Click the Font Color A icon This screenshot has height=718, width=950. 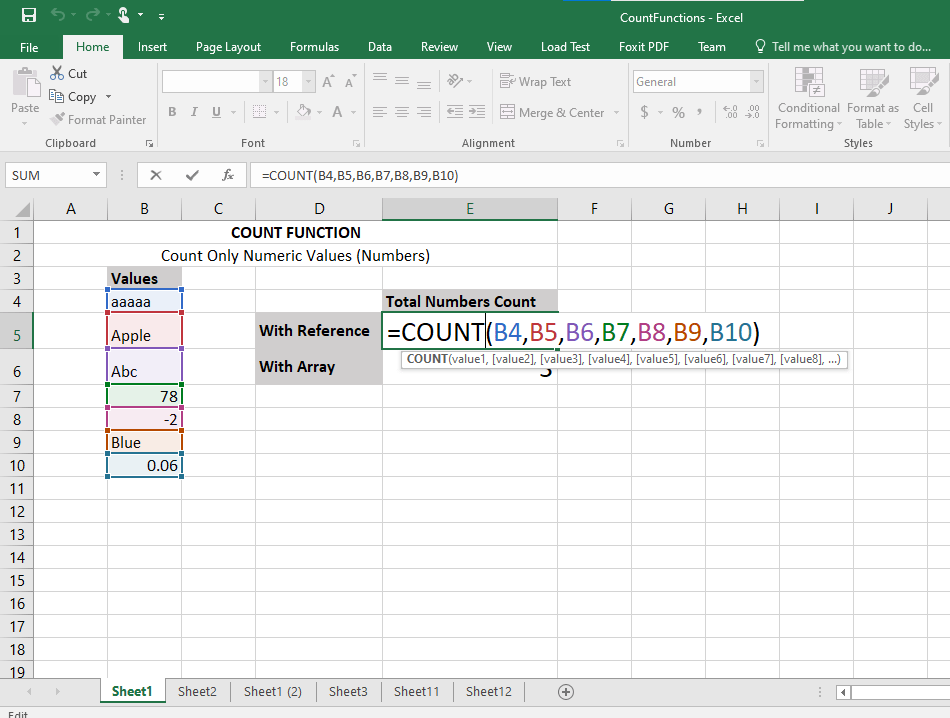pos(337,112)
